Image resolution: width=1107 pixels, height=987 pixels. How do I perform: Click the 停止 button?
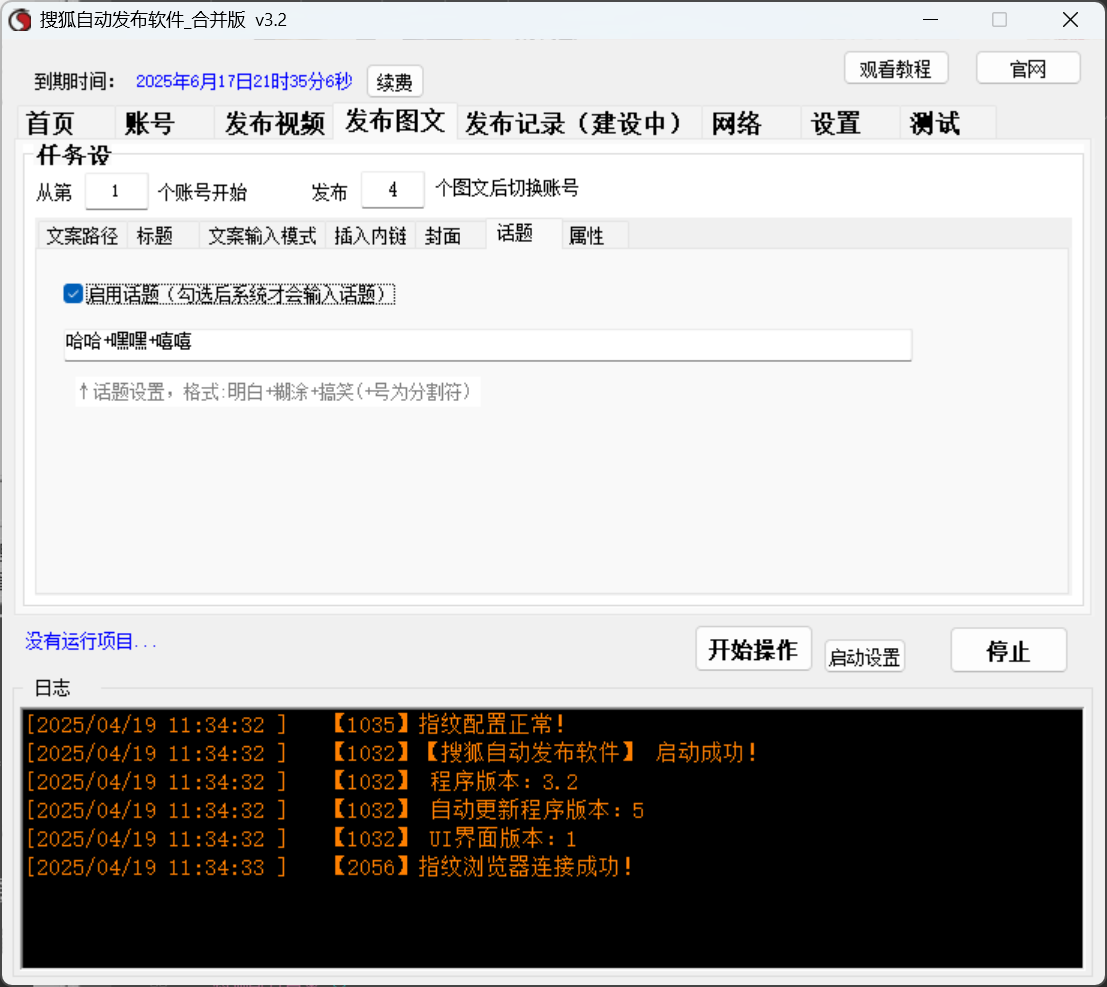point(1008,650)
